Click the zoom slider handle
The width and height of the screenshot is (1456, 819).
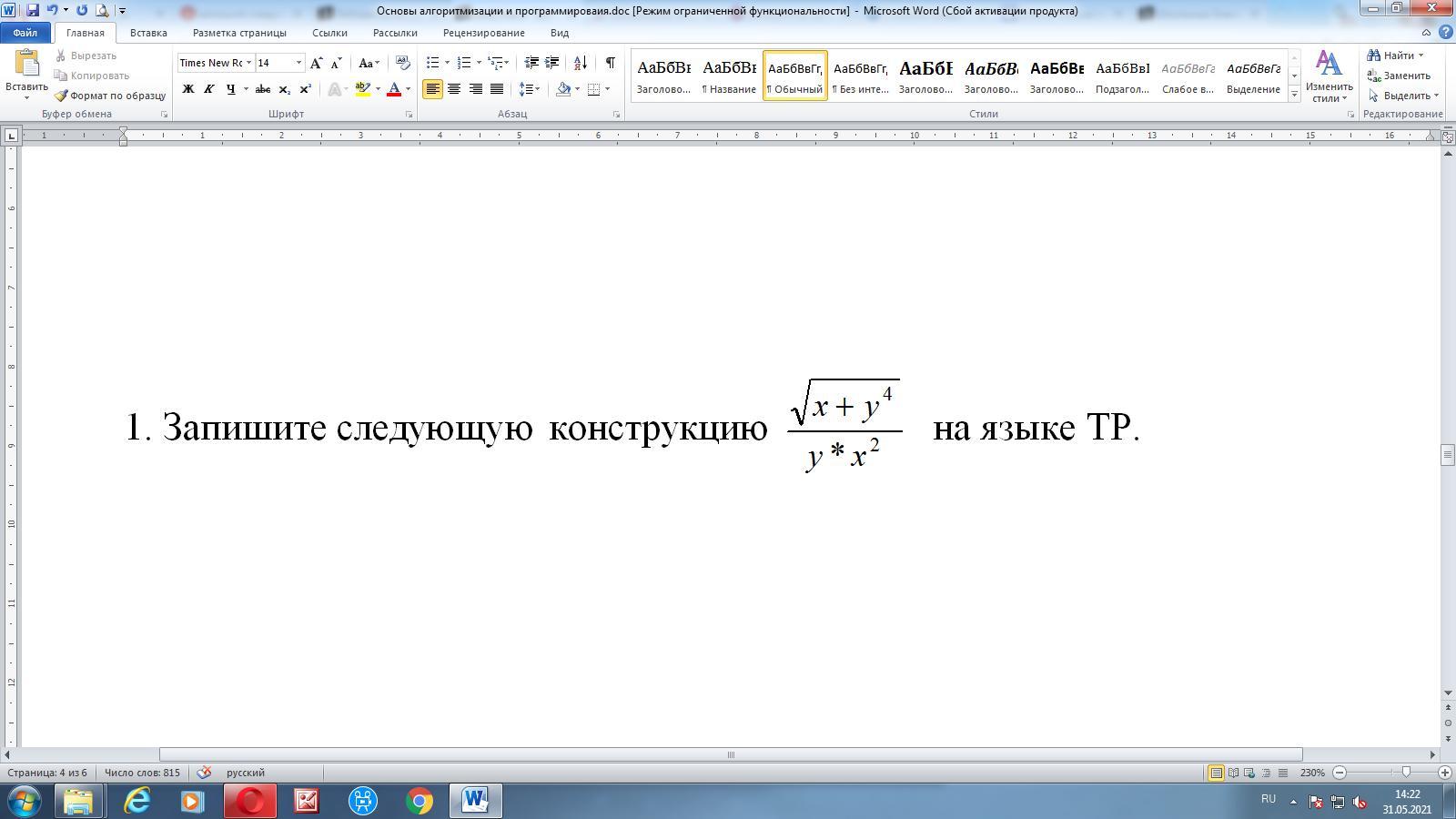coord(1406,773)
